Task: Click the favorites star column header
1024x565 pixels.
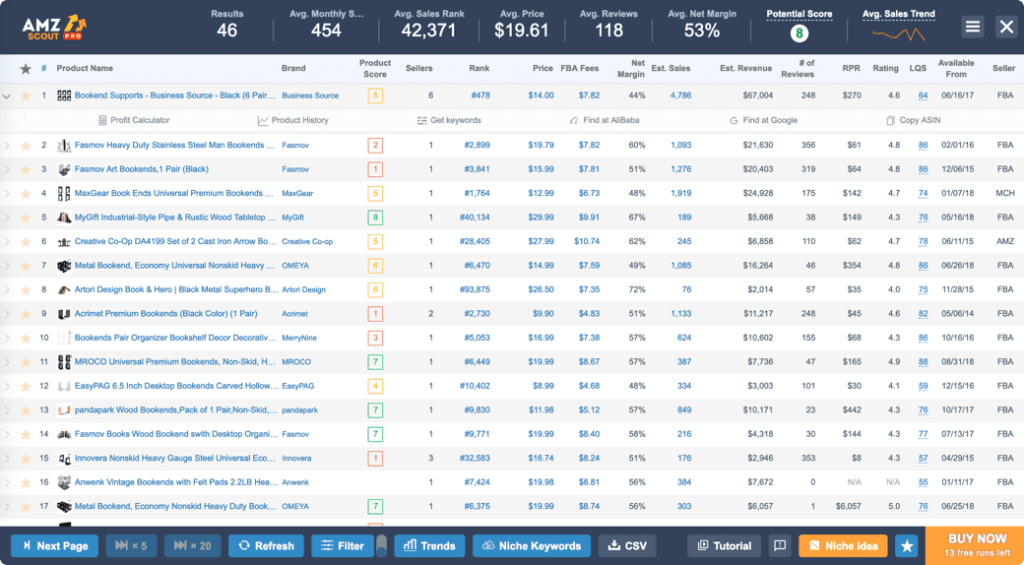Action: [x=25, y=69]
